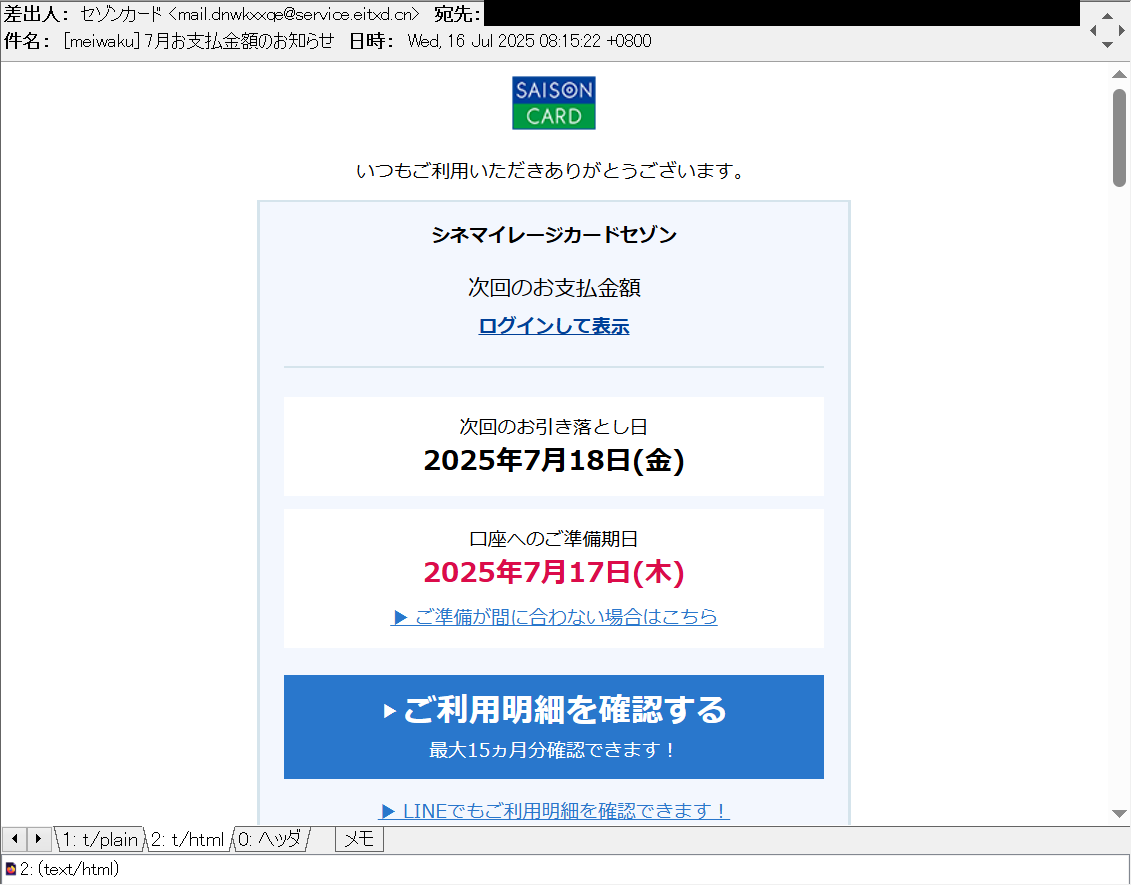Switch to the 0: ヘッダ tab
Image resolution: width=1132 pixels, height=886 pixels.
pyautogui.click(x=271, y=839)
